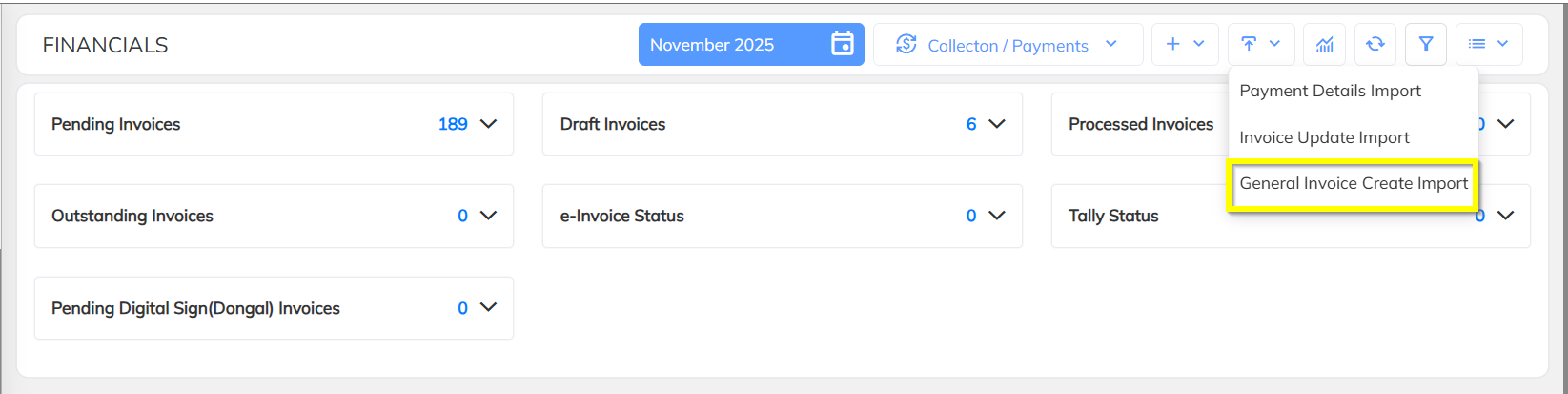Screen dimensions: 1568x394
Task: Expand the e-Invoice Status section
Action: 997,216
